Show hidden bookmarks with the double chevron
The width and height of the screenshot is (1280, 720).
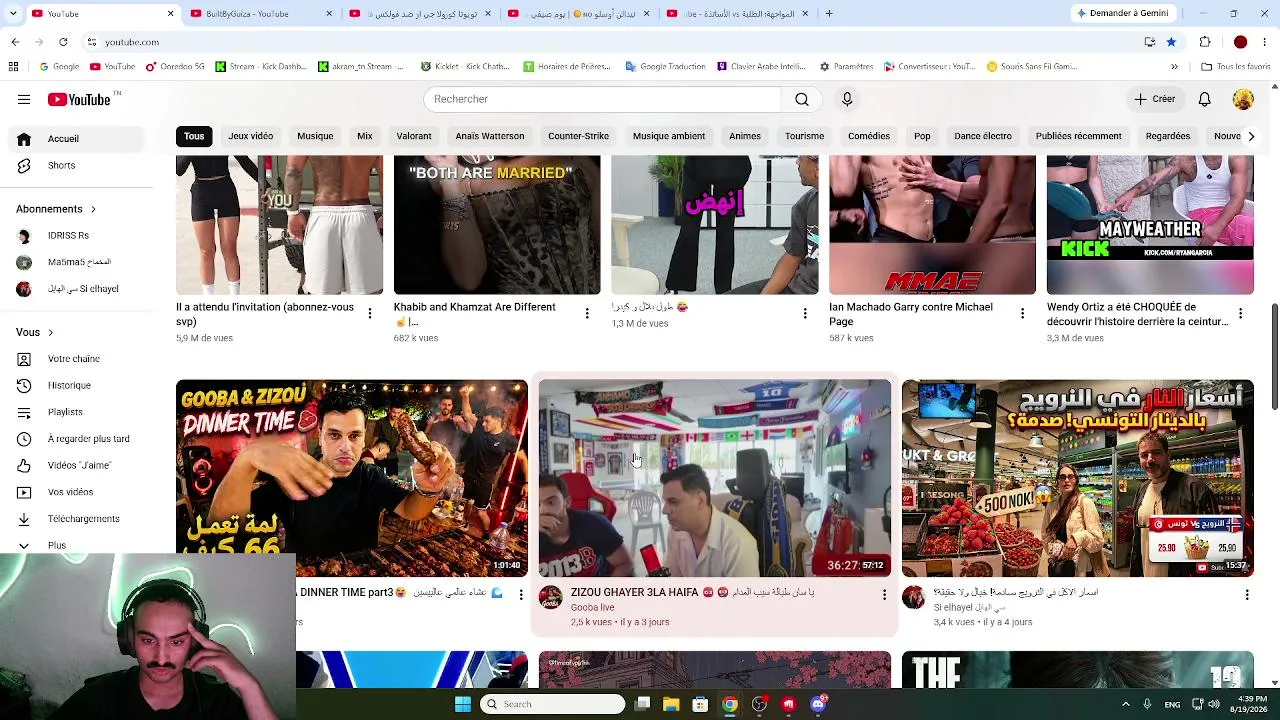[x=1174, y=67]
